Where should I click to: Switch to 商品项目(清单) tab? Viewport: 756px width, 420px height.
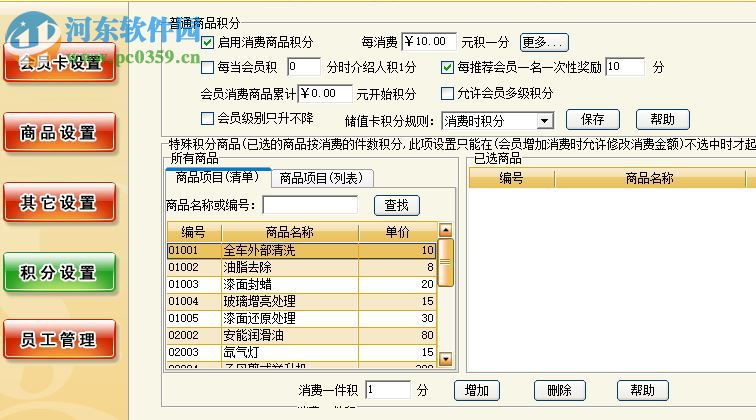click(x=217, y=177)
